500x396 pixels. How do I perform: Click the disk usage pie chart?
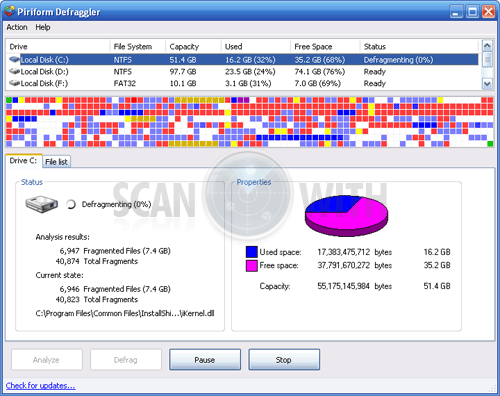(347, 216)
